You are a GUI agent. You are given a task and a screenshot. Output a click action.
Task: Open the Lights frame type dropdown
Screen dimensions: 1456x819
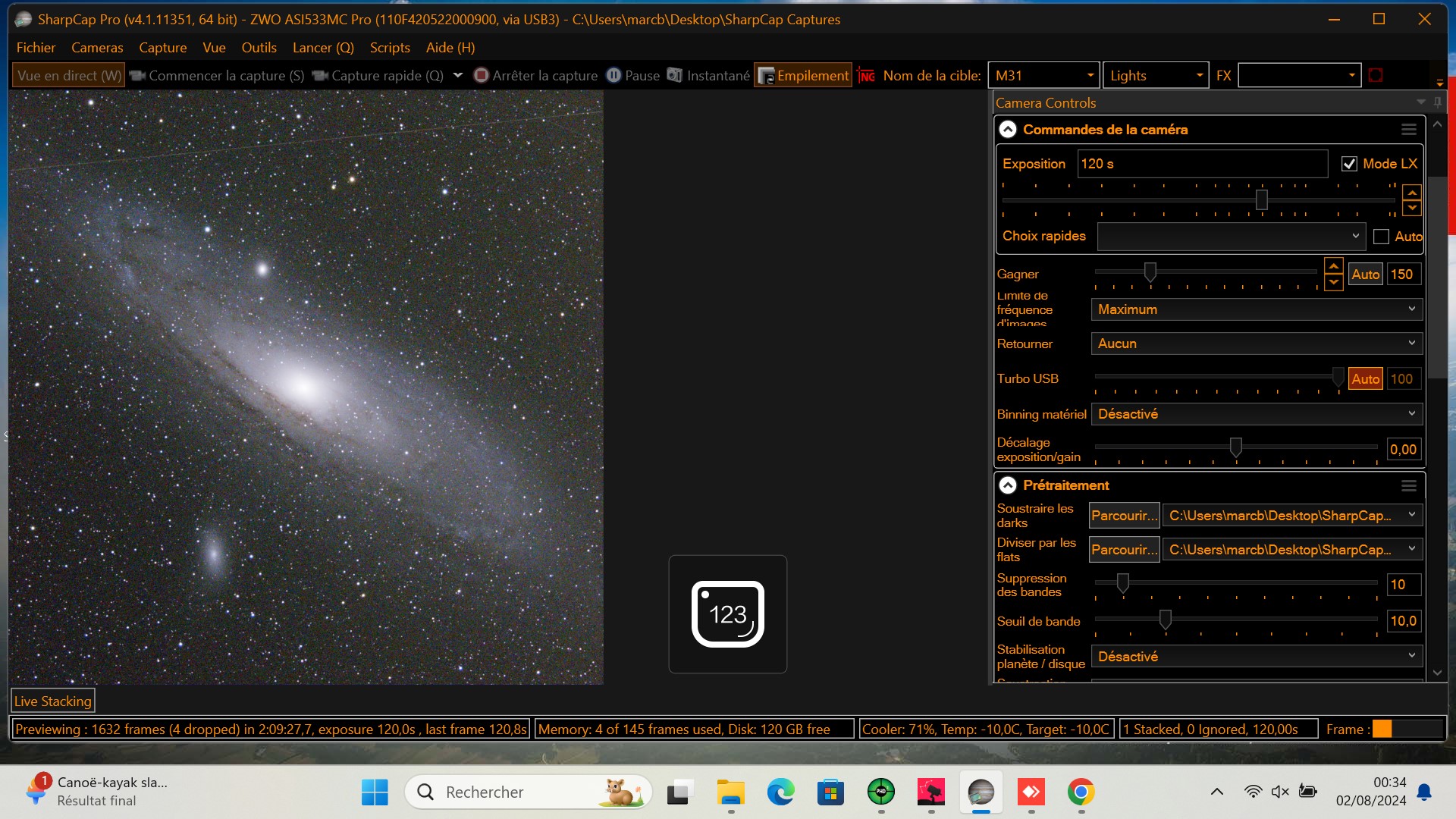[1156, 75]
